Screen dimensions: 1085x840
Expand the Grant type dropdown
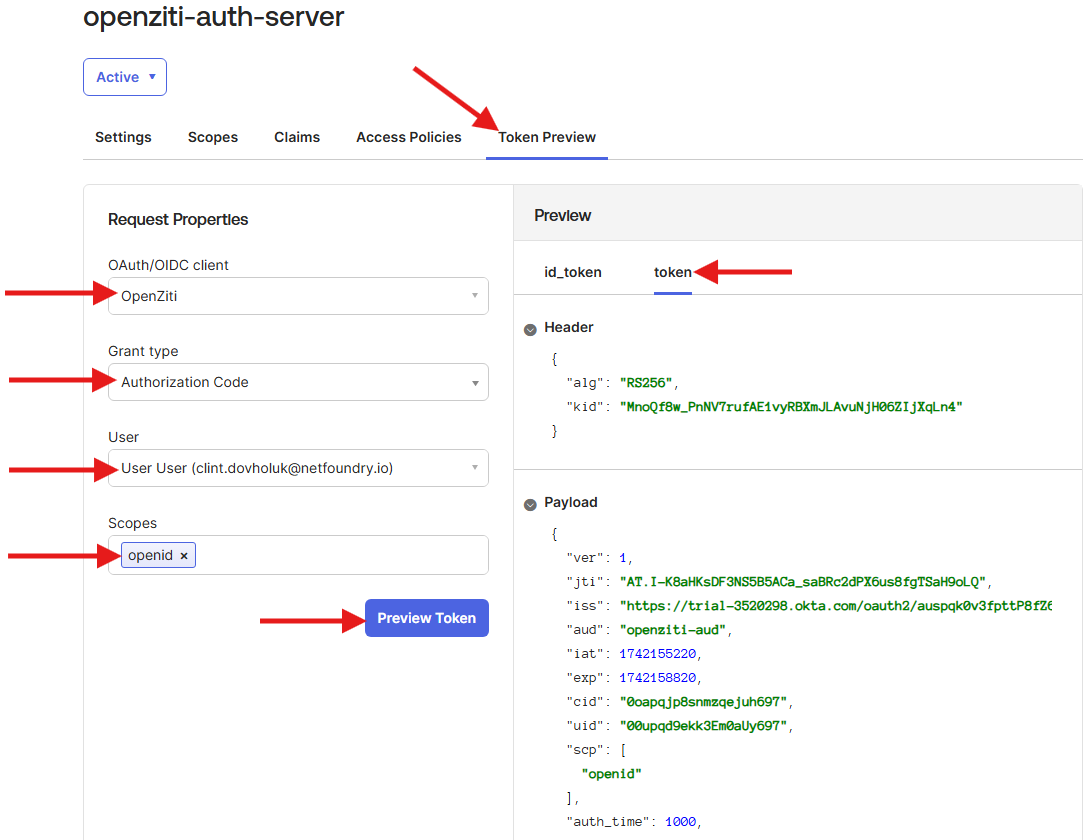click(x=297, y=381)
